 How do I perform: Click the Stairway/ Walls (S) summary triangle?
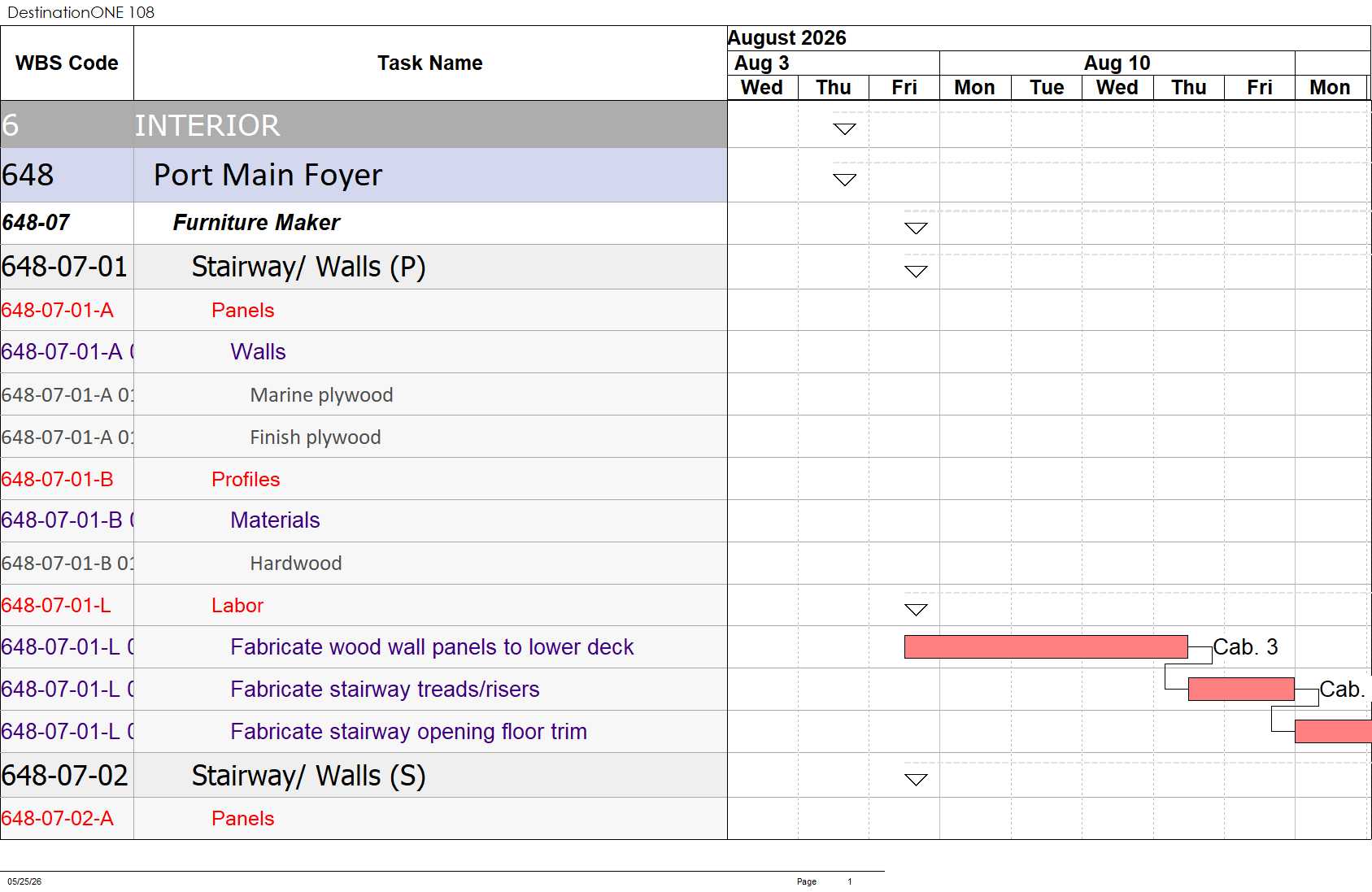[916, 780]
